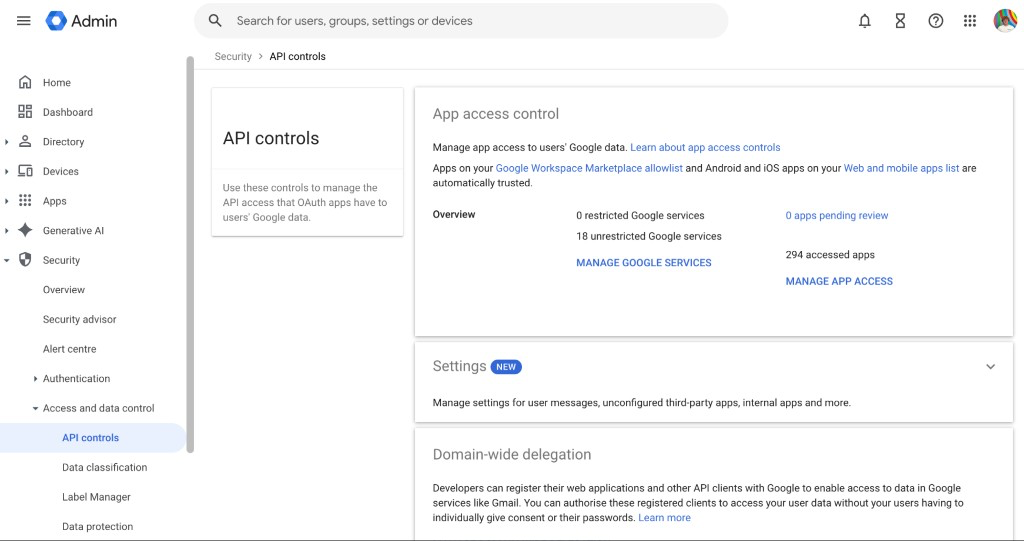
Task: Click the '294 accessed apps' text
Action: [830, 255]
